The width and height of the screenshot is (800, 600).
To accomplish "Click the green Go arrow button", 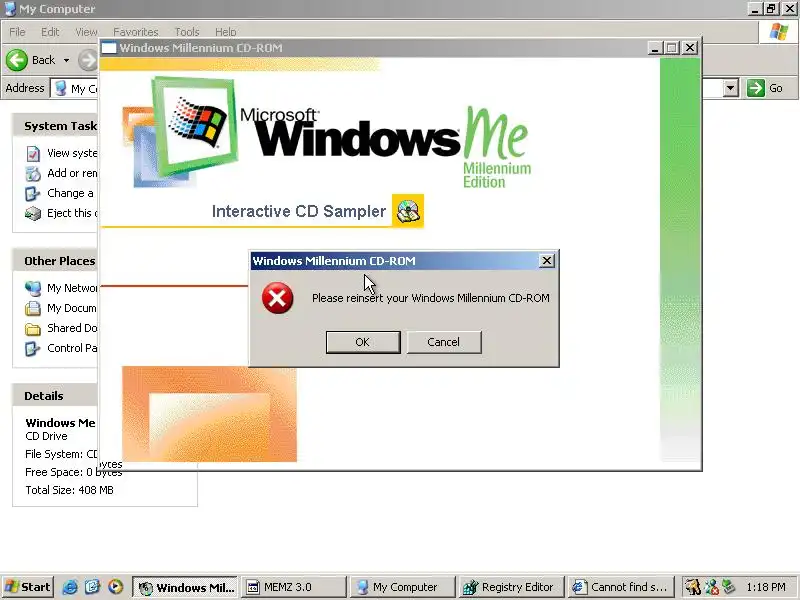I will [756, 88].
